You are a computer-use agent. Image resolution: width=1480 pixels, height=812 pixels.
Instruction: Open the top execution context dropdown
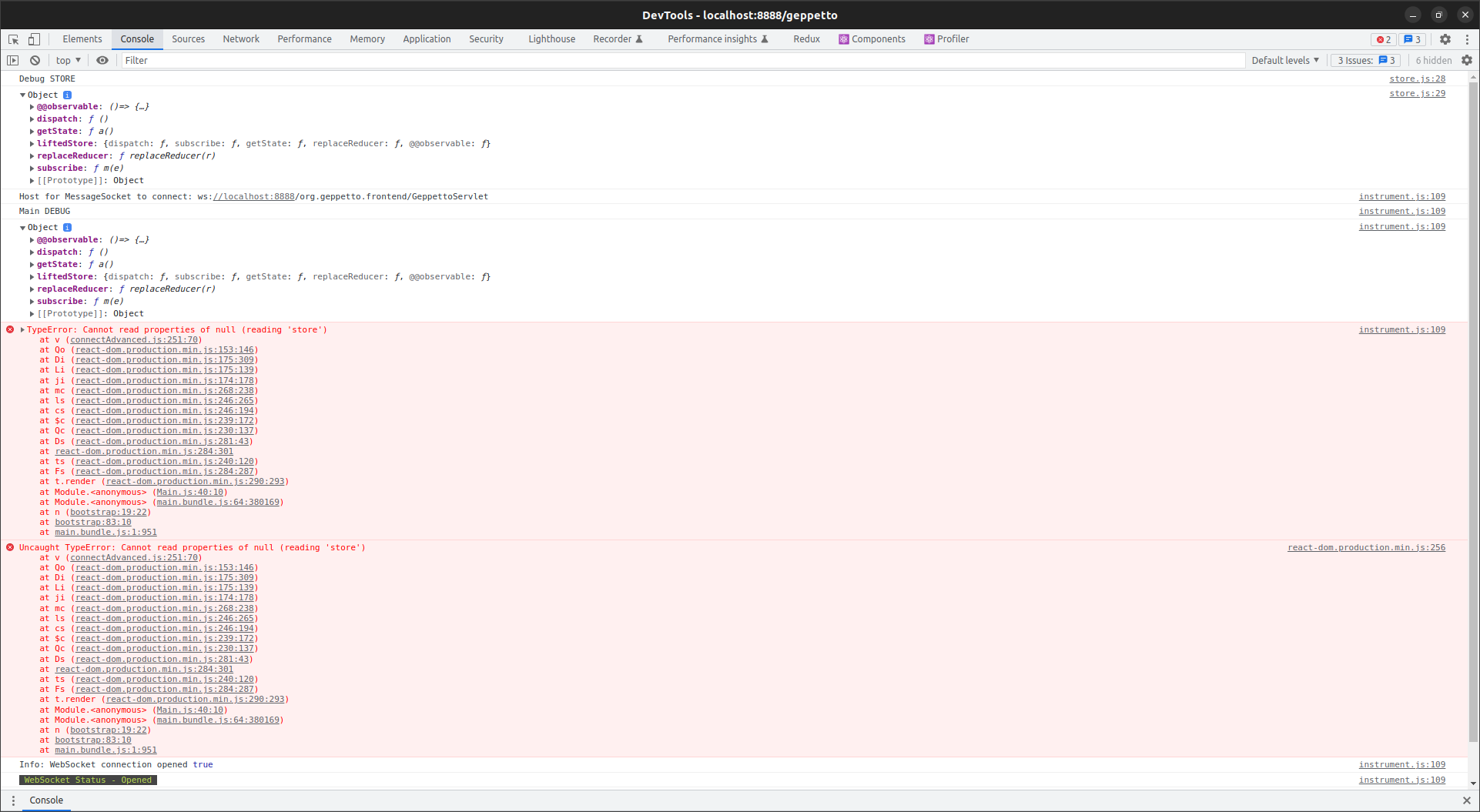coord(69,60)
